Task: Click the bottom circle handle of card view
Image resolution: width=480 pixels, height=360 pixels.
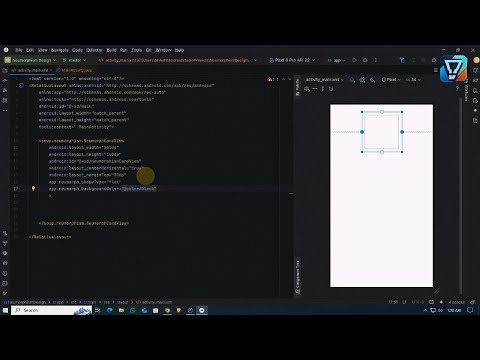Action: 382,152
